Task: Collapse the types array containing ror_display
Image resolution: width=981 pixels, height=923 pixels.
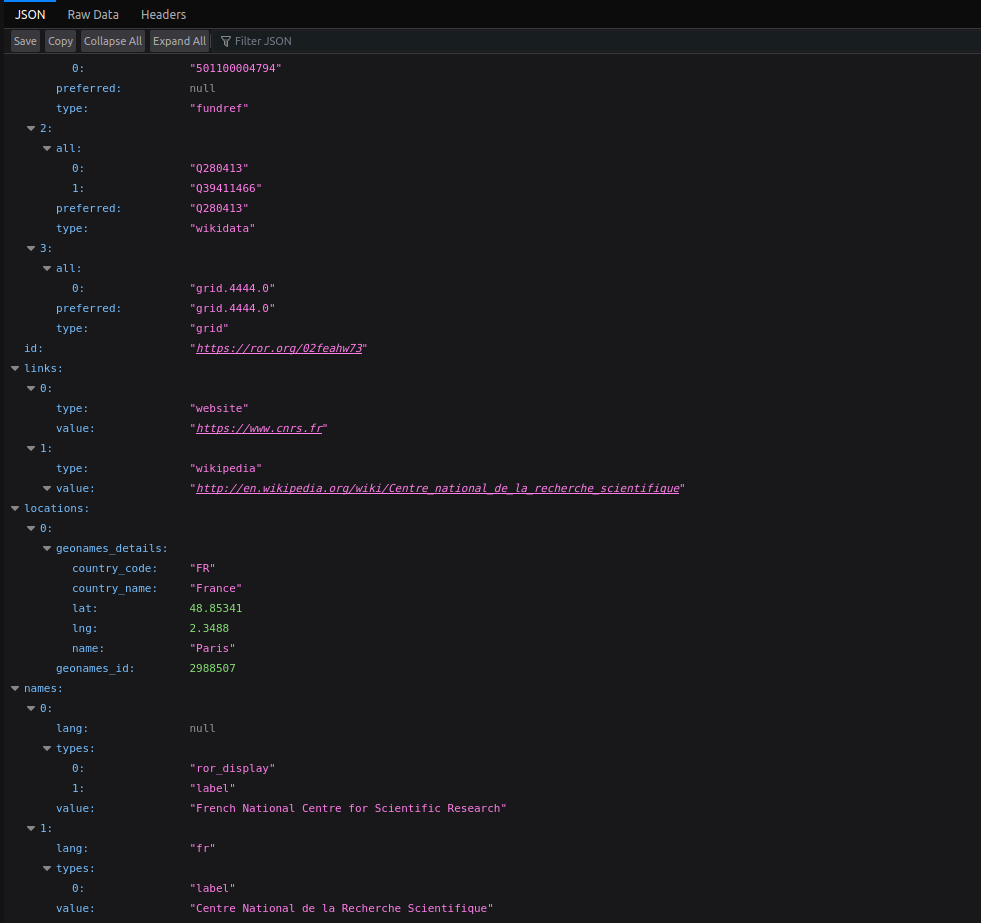Action: point(47,748)
